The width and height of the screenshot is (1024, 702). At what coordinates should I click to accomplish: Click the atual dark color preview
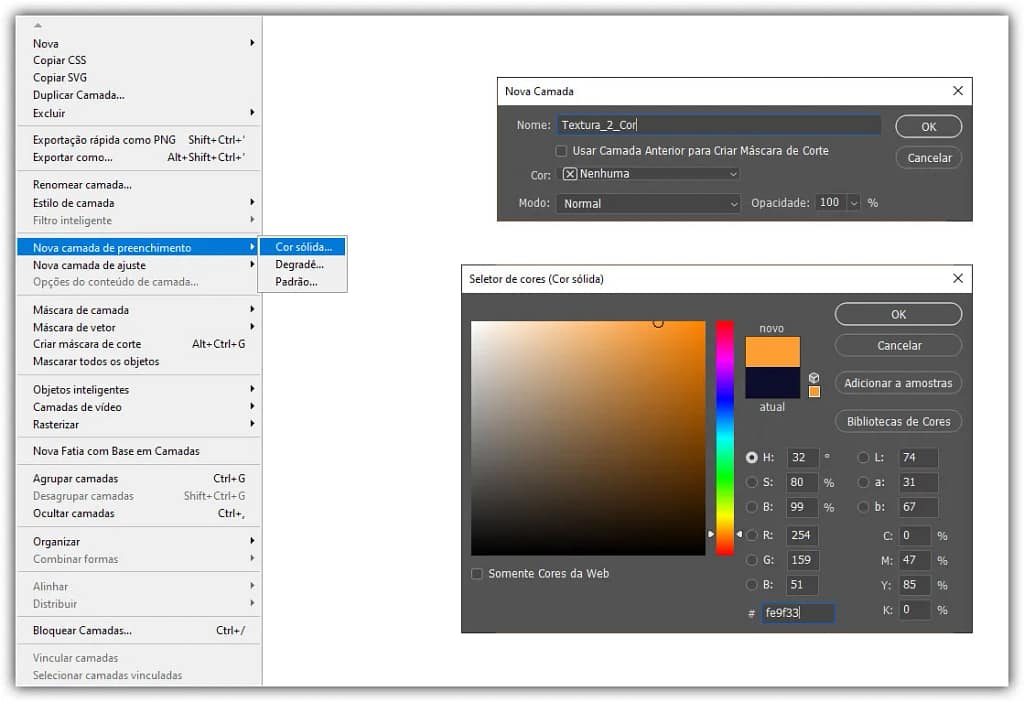coord(773,383)
